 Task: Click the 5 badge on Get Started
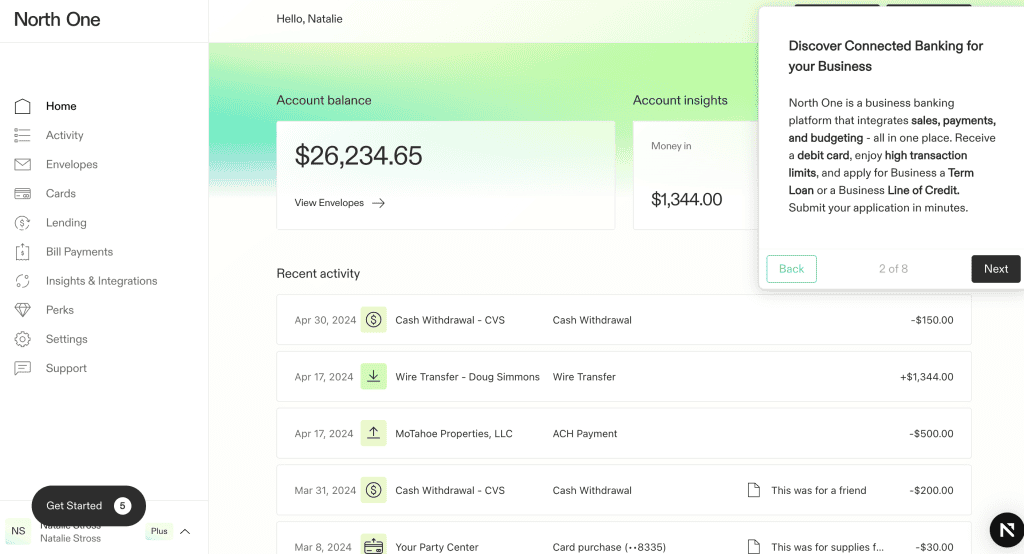coord(122,506)
